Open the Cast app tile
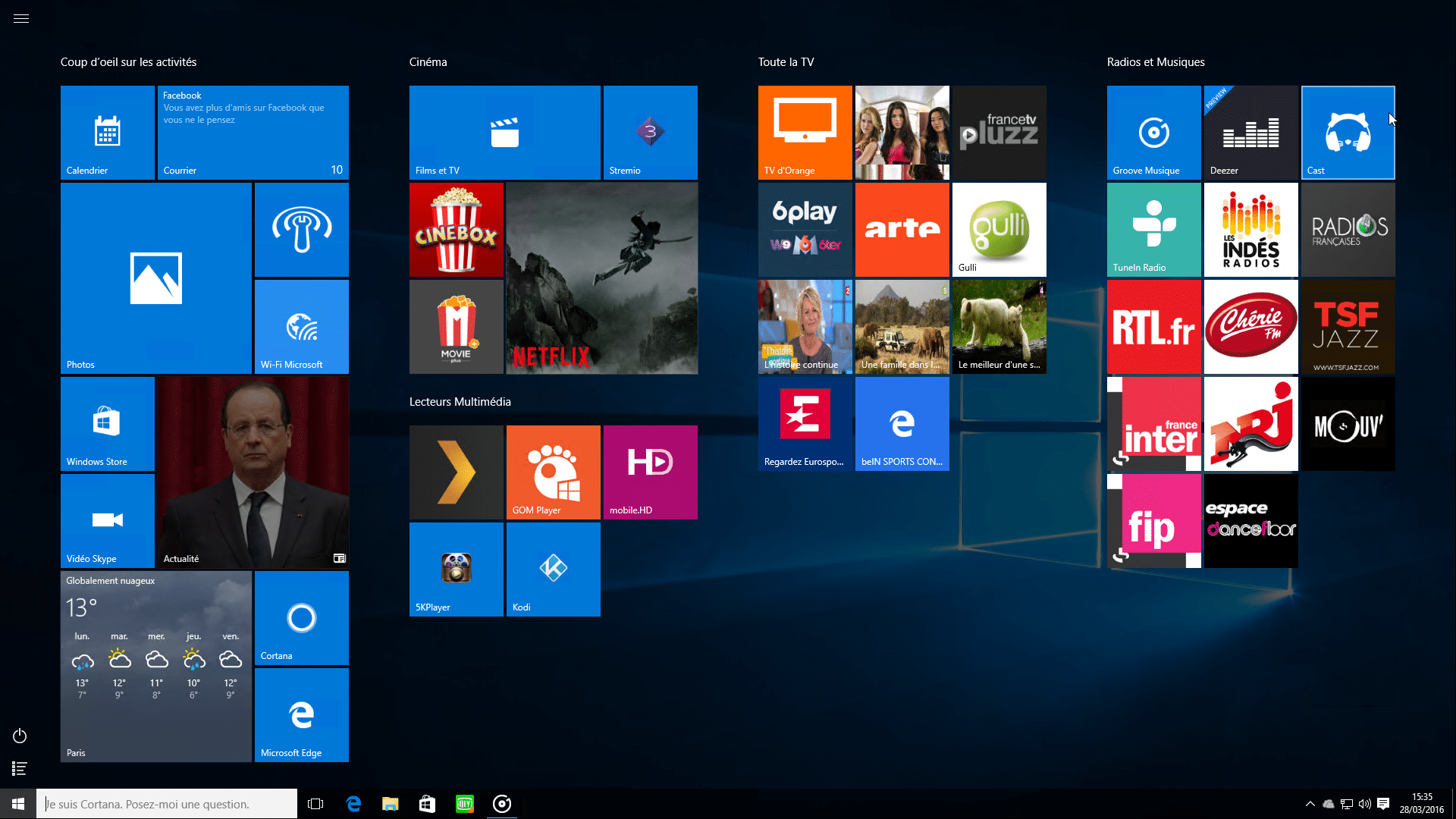 coord(1348,133)
